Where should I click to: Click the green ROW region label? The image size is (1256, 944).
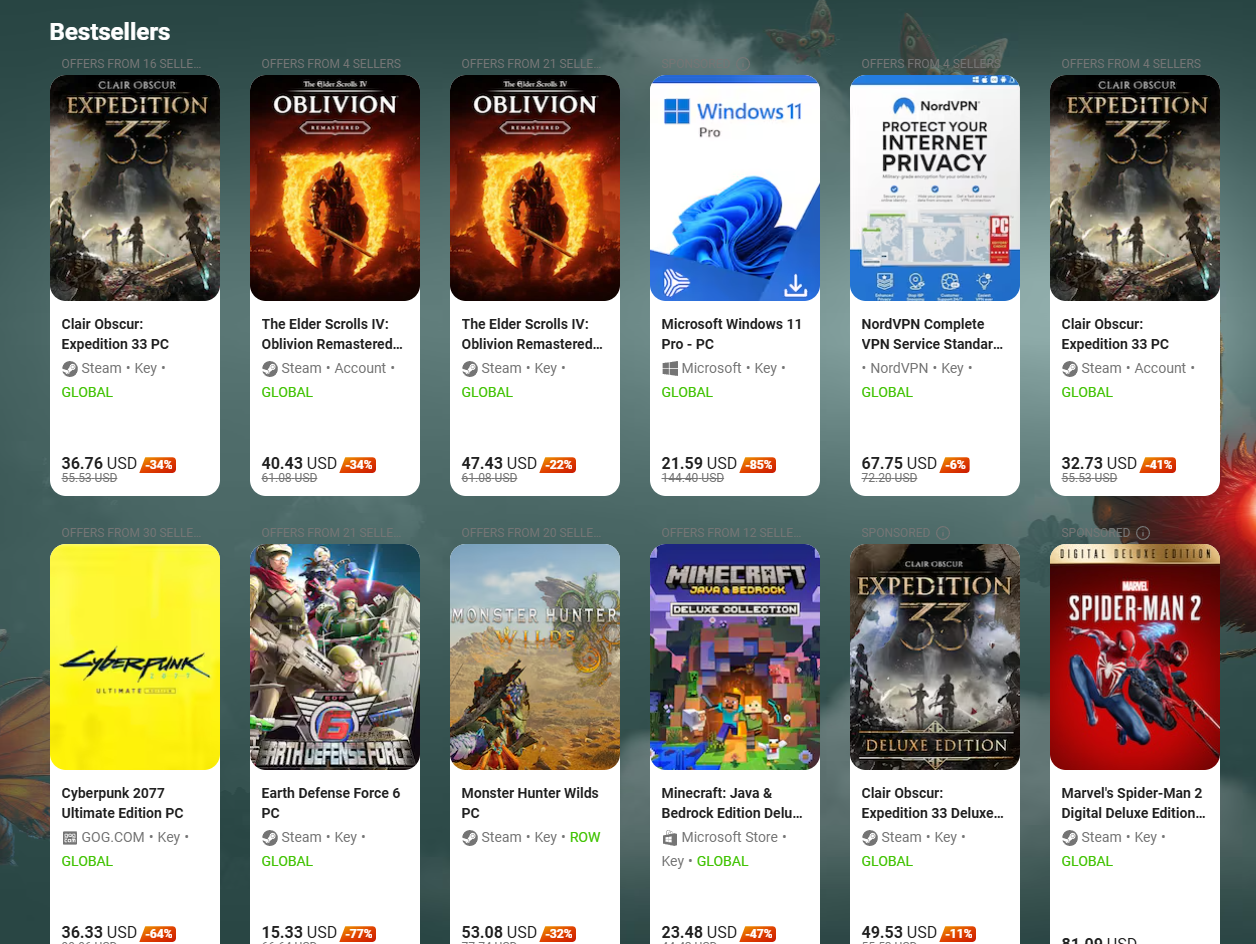[585, 837]
